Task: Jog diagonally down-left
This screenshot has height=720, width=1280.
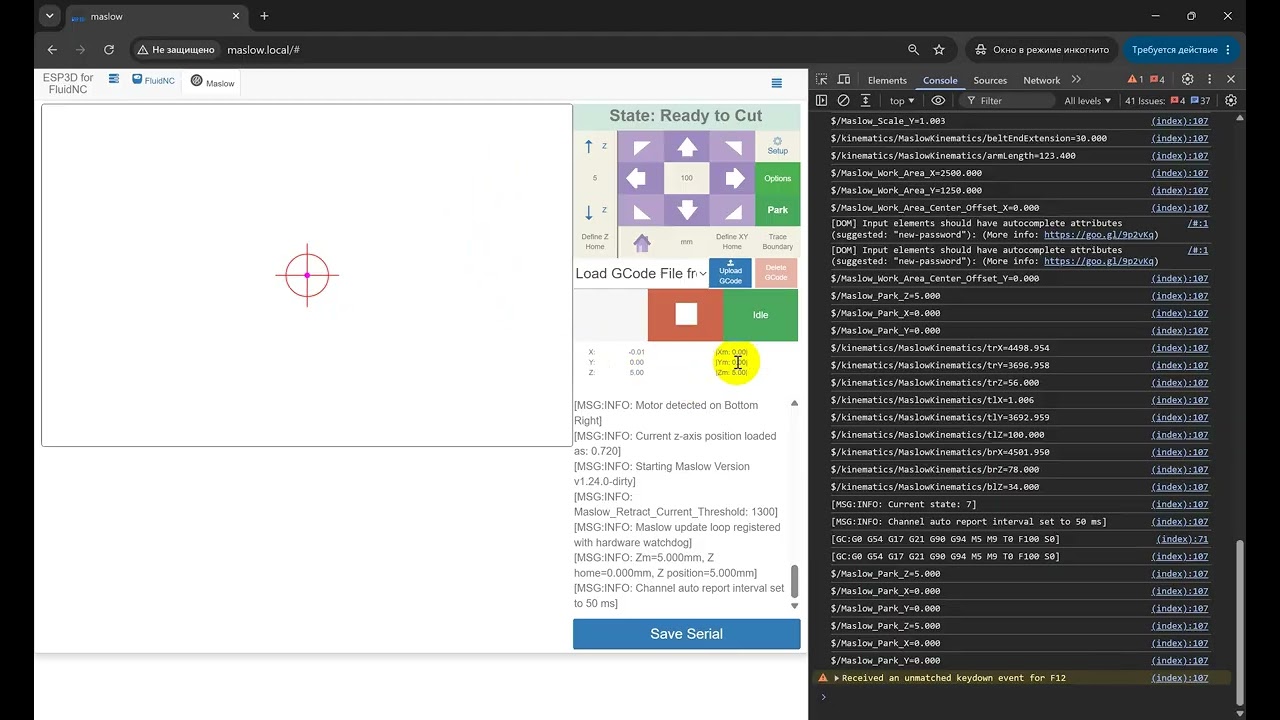Action: click(x=641, y=210)
